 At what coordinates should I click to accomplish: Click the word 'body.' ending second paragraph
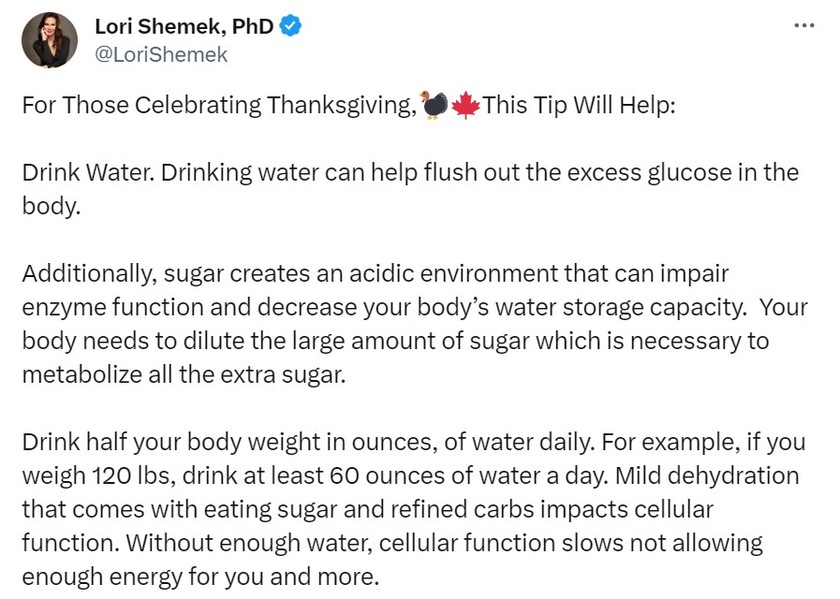click(51, 206)
